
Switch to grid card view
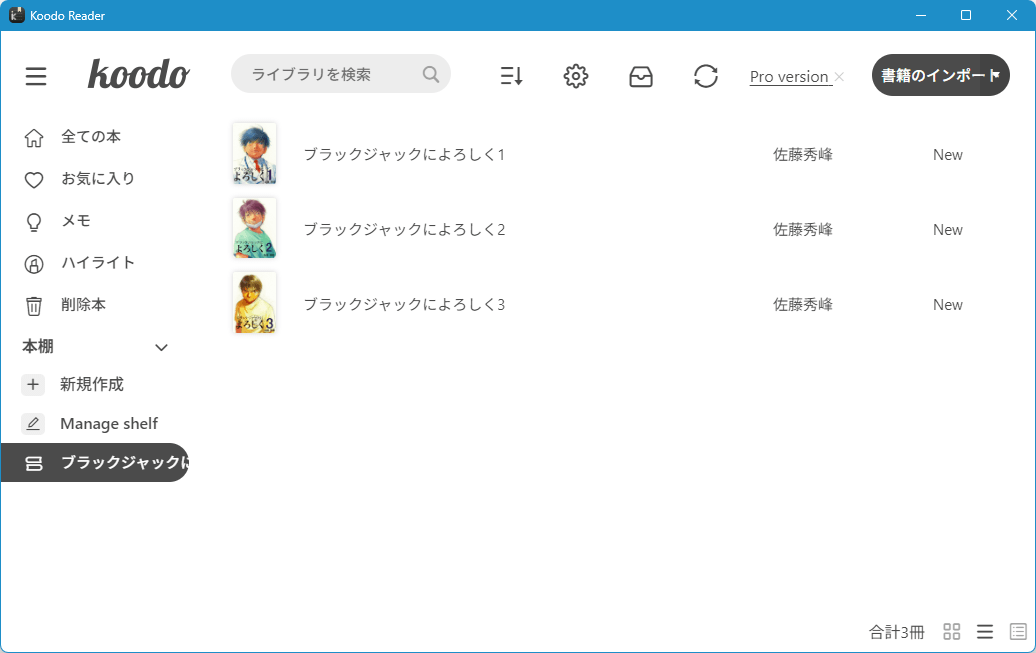(x=951, y=632)
